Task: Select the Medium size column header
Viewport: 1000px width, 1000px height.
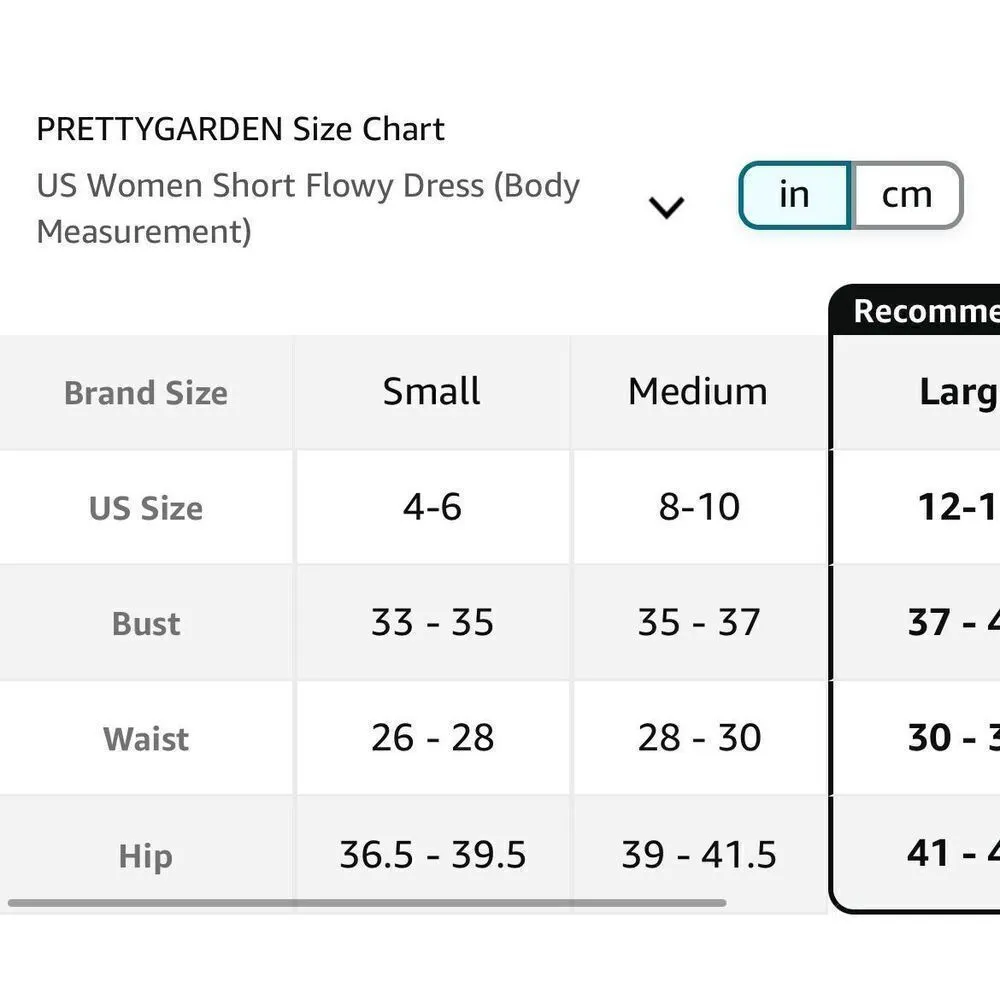Action: (x=697, y=392)
